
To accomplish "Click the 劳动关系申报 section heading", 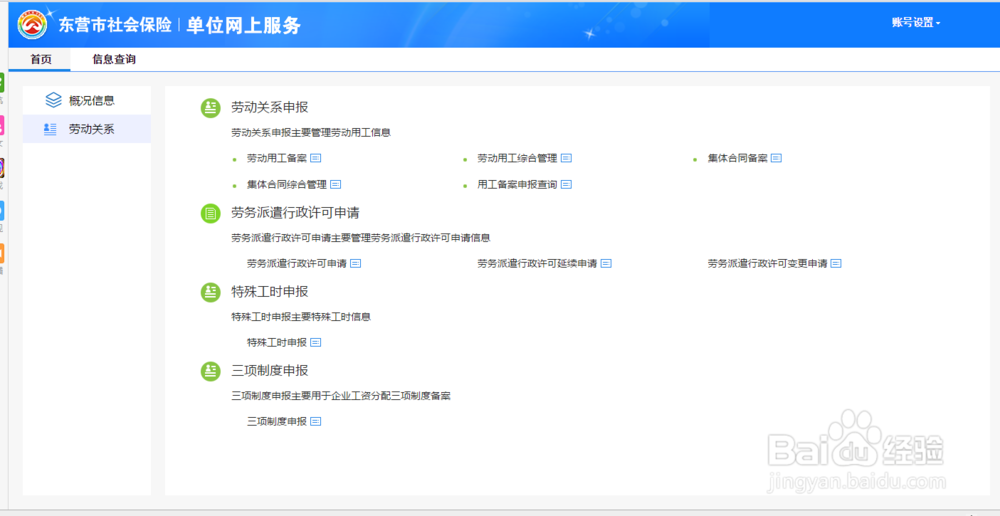I will [x=270, y=108].
